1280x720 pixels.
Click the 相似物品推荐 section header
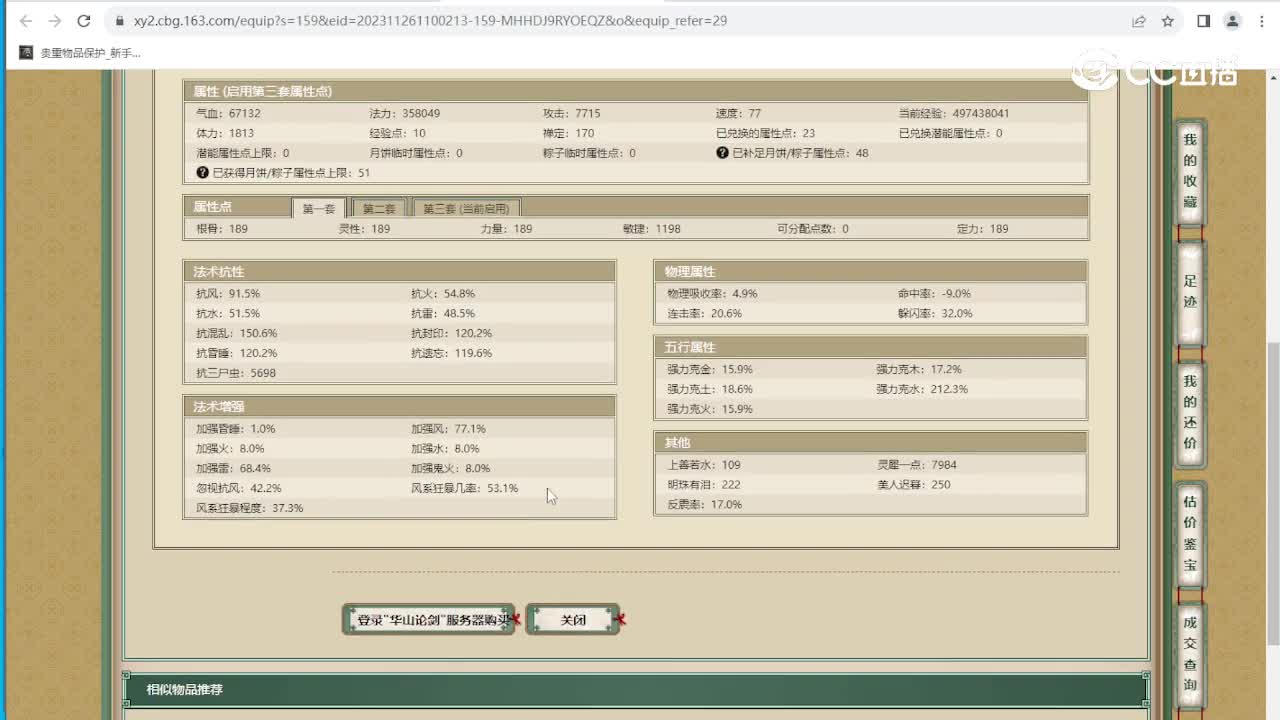click(x=635, y=690)
